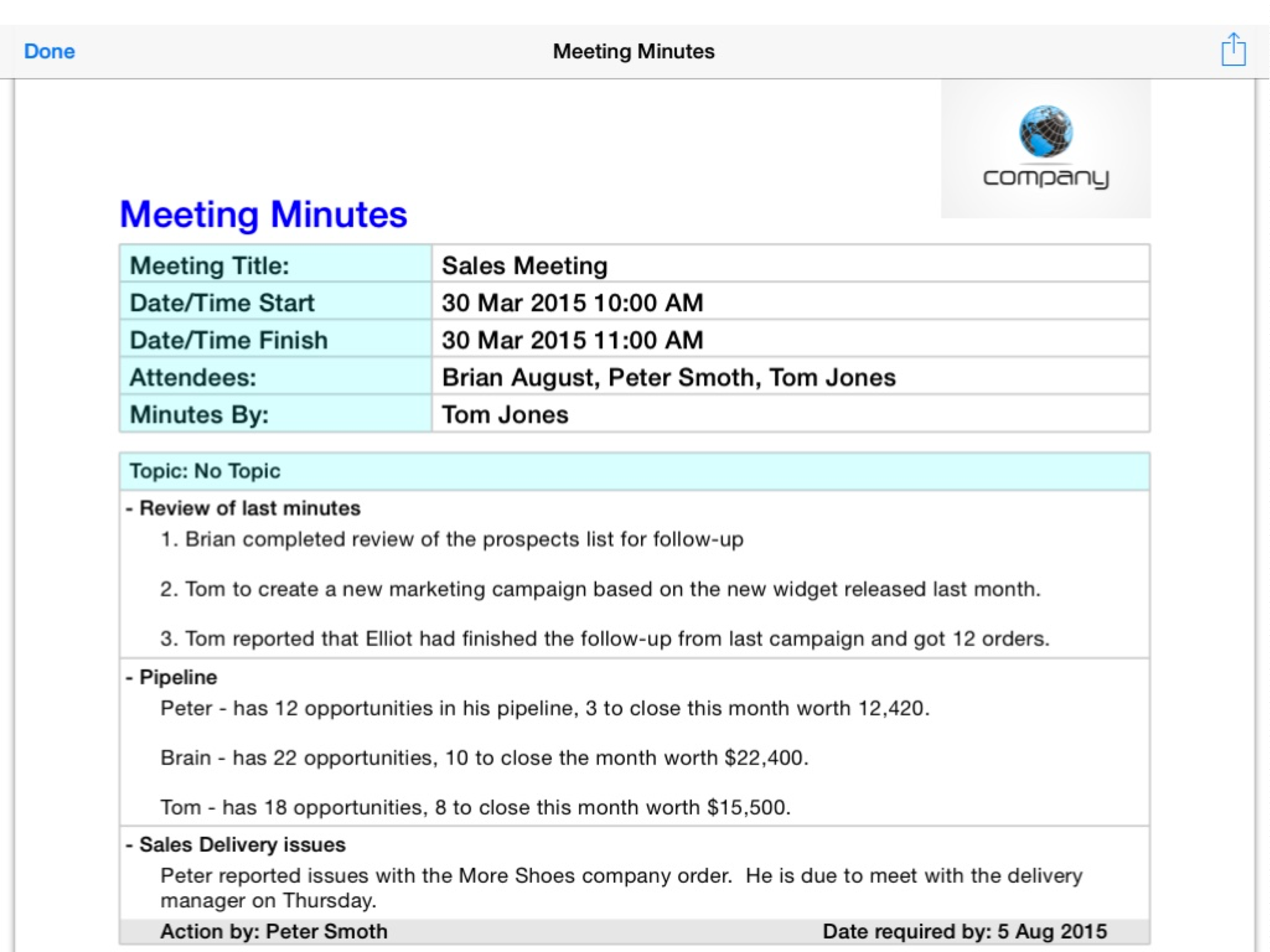Select line "1. Brian completed review of the prospects list"
Image resolution: width=1270 pixels, height=952 pixels.
tap(452, 539)
